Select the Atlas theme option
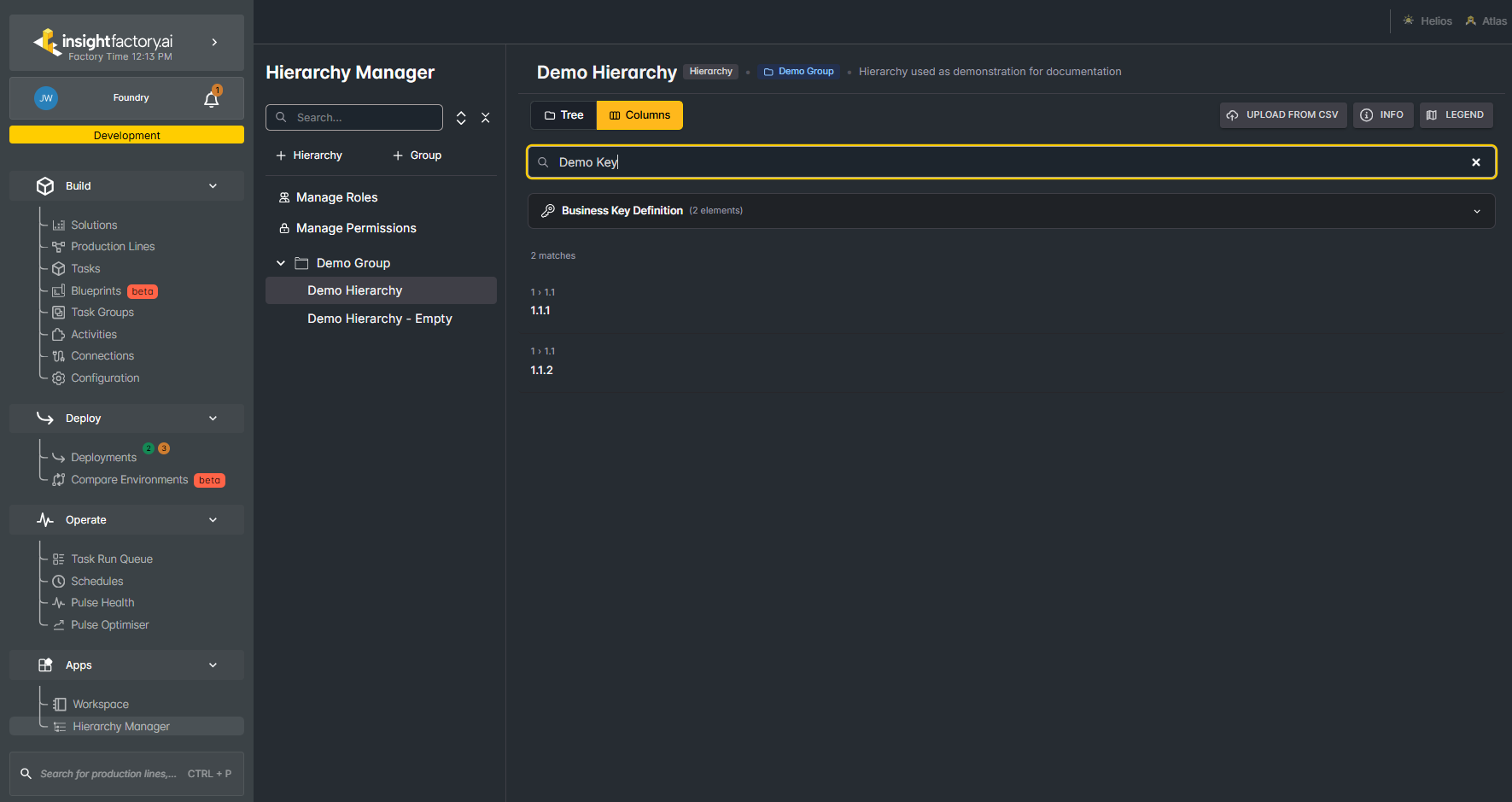This screenshot has height=802, width=1512. 1486,21
